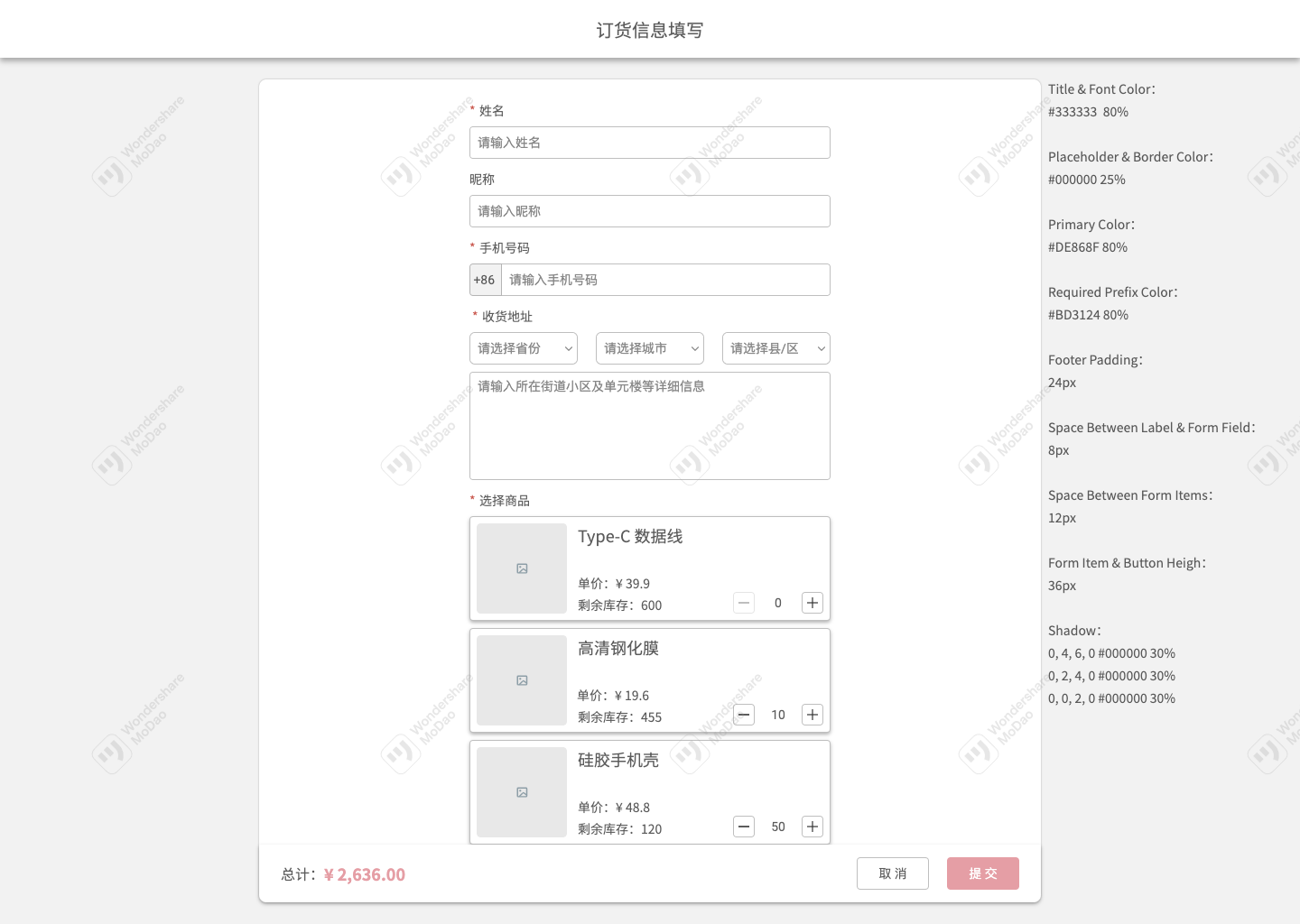1300x924 pixels.
Task: Increase quantity of 高清钢化膜
Action: (812, 715)
